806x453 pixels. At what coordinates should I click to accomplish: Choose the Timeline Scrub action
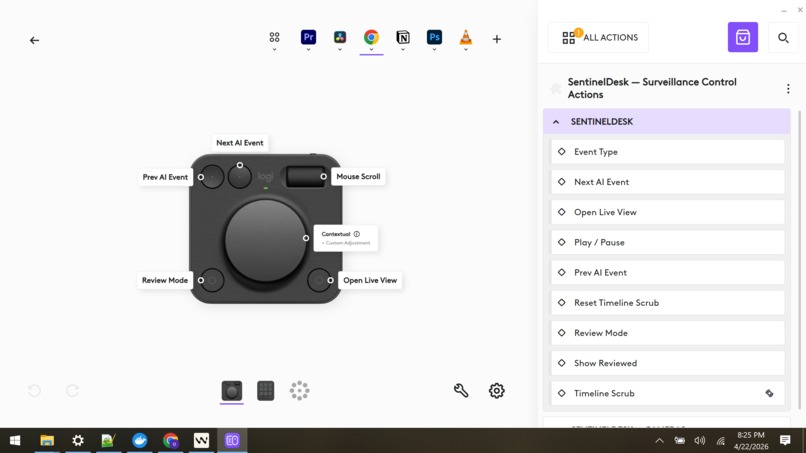pyautogui.click(x=667, y=393)
